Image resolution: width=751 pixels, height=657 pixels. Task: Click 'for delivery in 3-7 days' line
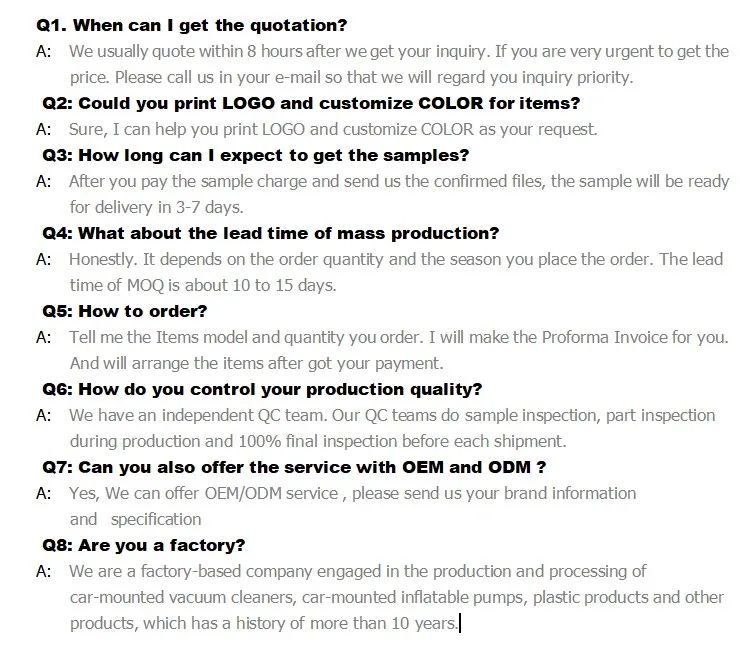tap(156, 207)
